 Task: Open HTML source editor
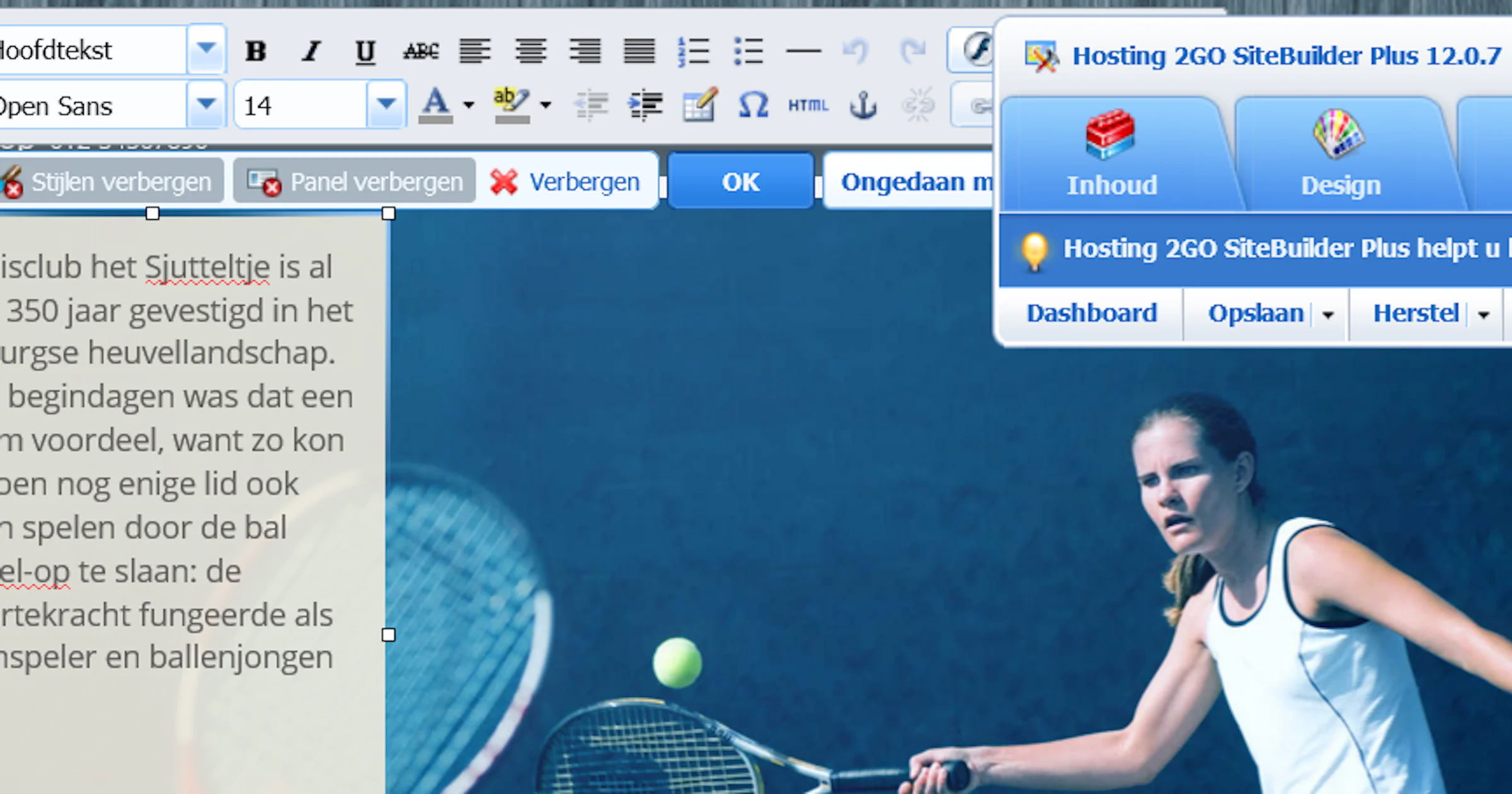click(x=808, y=105)
